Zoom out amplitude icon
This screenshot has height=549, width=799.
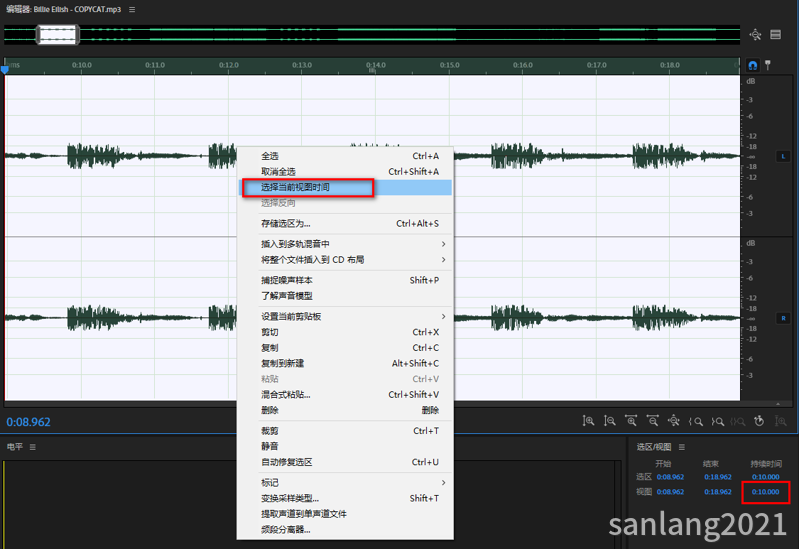(x=609, y=421)
